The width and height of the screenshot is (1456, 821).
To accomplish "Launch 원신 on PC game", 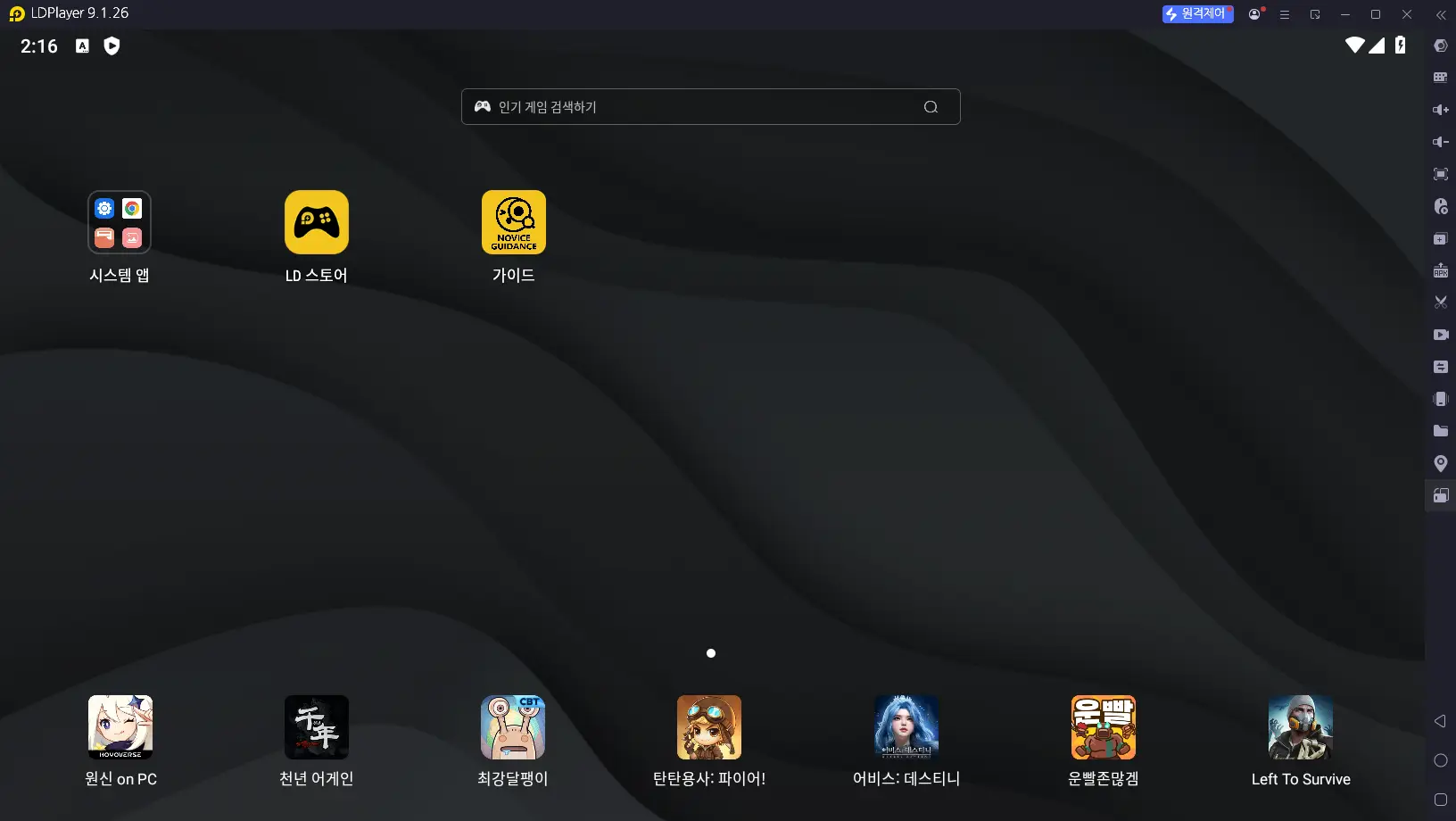I will tap(120, 727).
